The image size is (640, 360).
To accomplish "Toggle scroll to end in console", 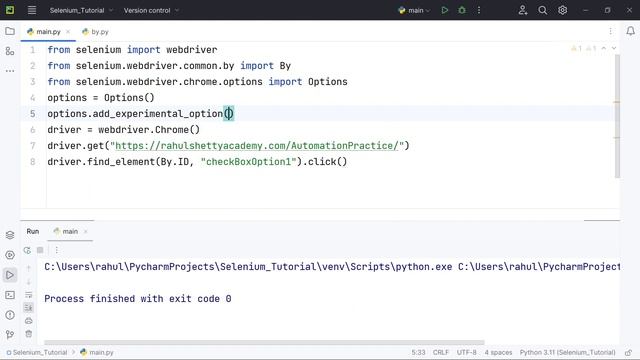I will click(x=29, y=308).
